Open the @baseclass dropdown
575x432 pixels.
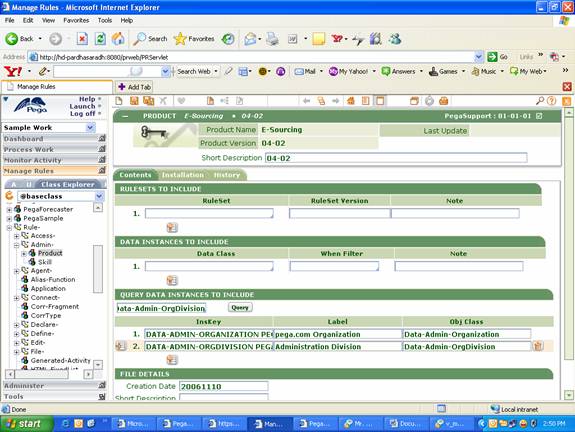[x=99, y=197]
